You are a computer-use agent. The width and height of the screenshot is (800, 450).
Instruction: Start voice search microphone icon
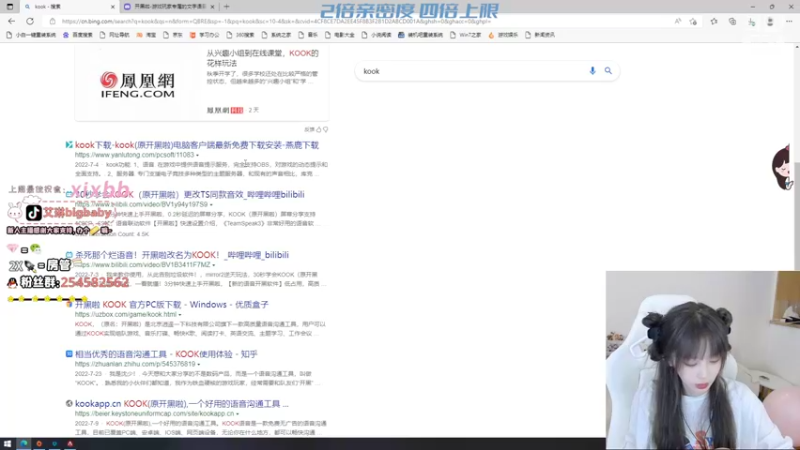point(592,71)
